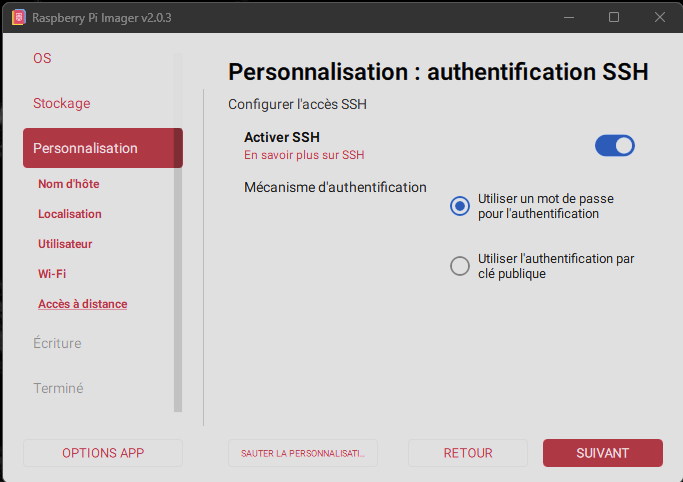This screenshot has height=482, width=683.
Task: Maximize the Imager window
Action: point(614,17)
